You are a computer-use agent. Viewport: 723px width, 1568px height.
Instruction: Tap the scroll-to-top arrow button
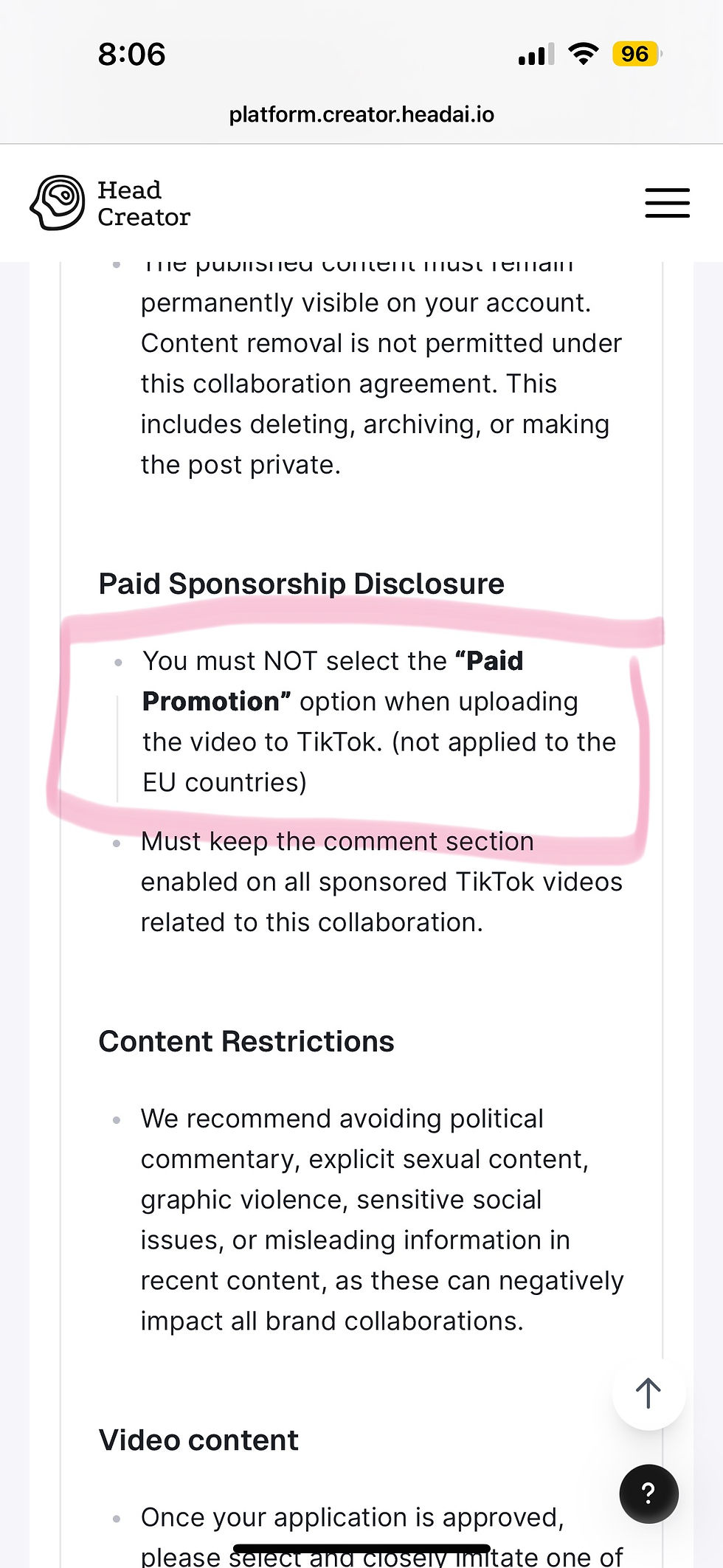[648, 1393]
